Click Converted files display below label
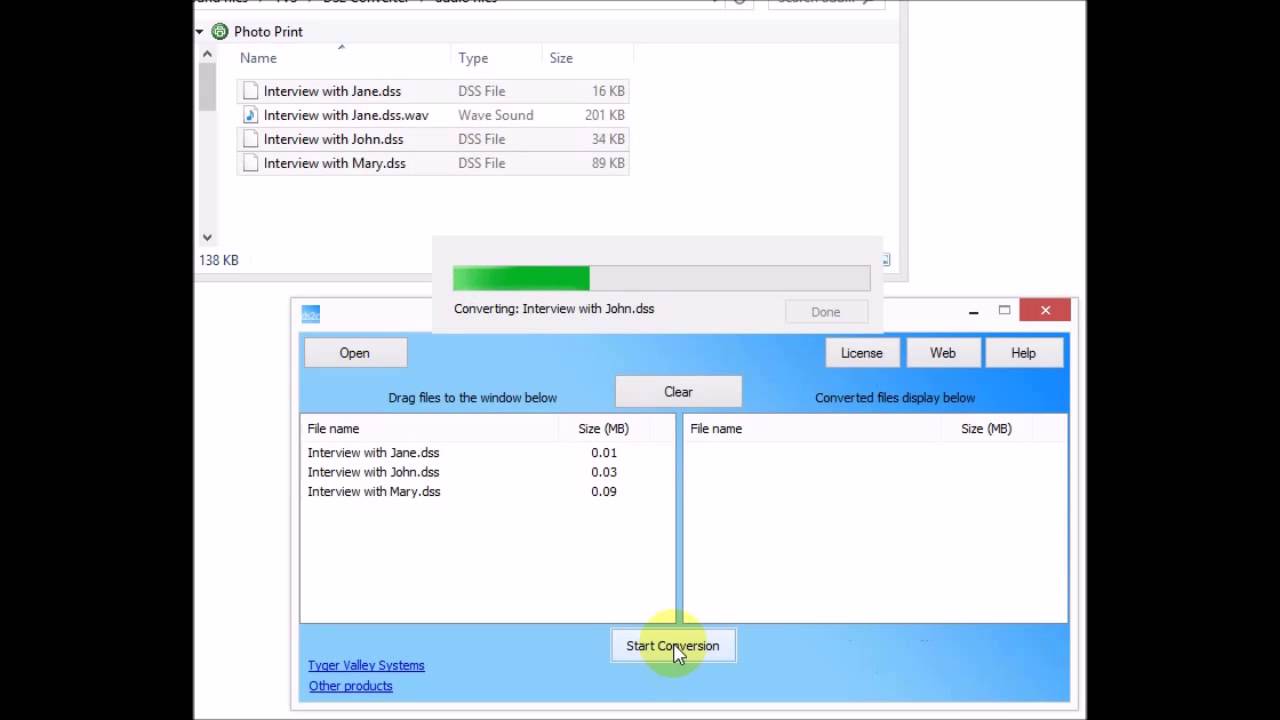This screenshot has width=1280, height=720. pyautogui.click(x=895, y=398)
